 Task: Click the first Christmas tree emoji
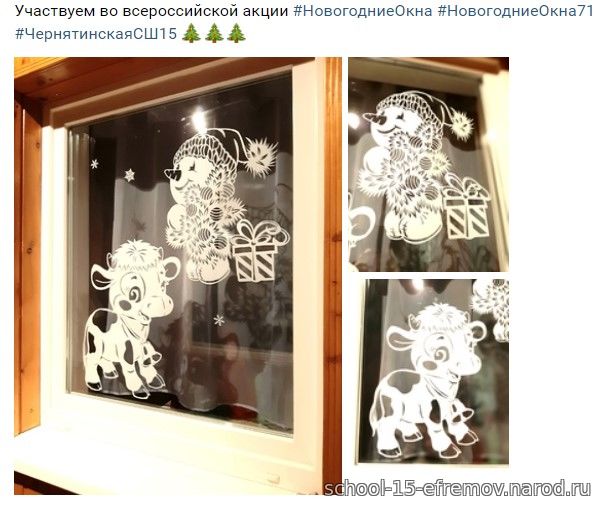tap(191, 33)
